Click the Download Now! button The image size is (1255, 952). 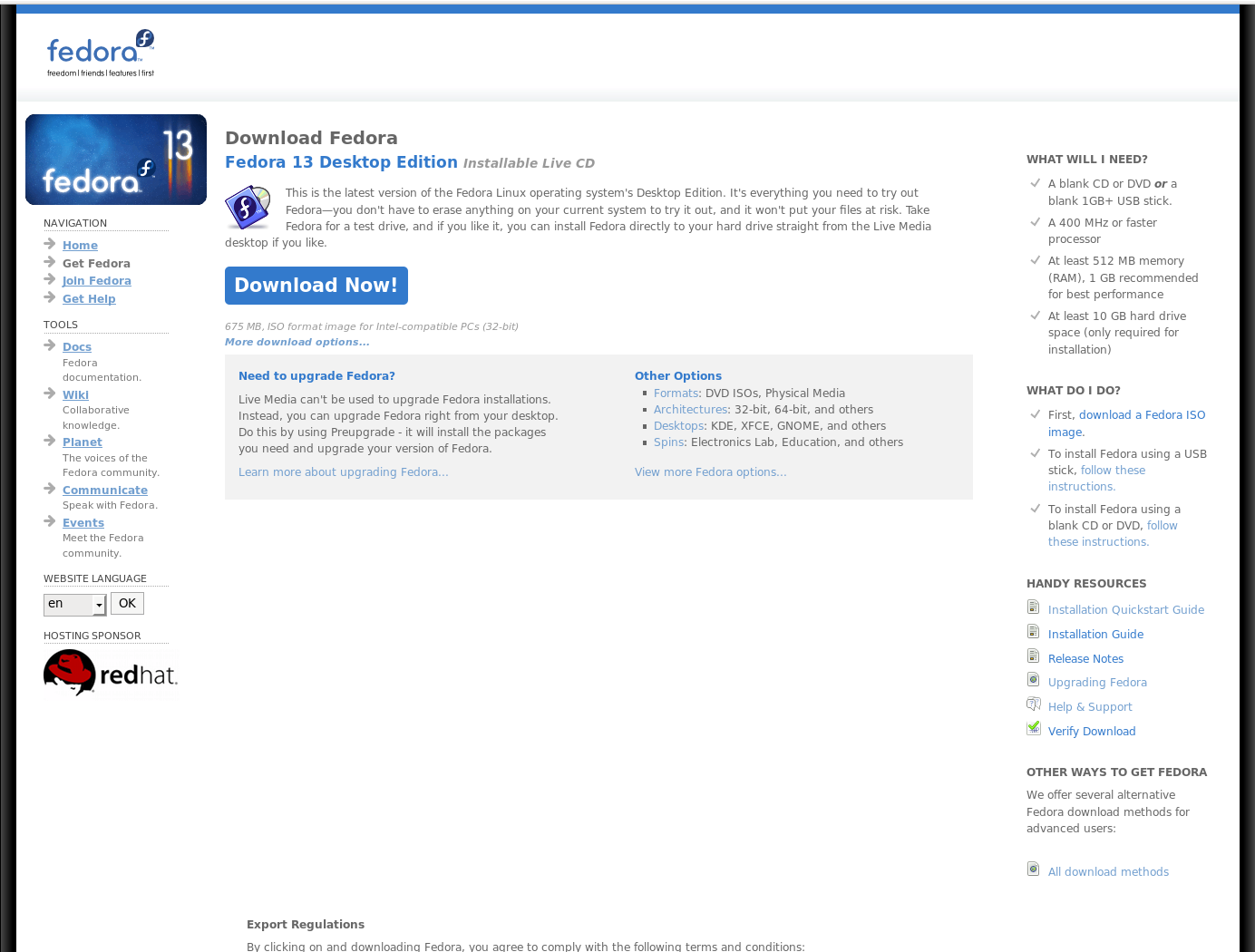[x=316, y=286]
